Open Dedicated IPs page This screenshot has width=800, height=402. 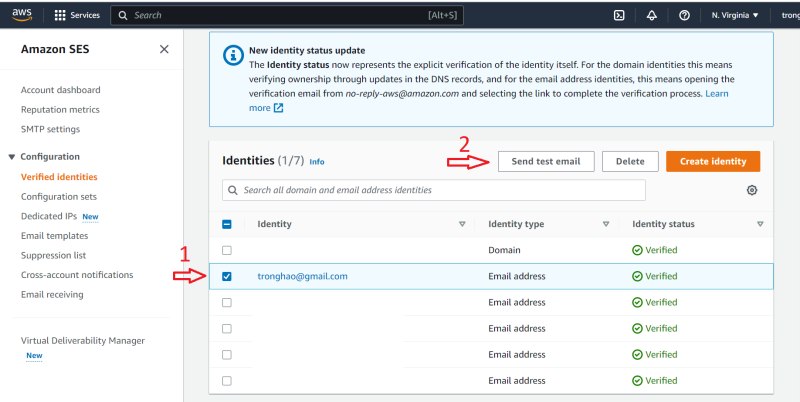coord(49,216)
